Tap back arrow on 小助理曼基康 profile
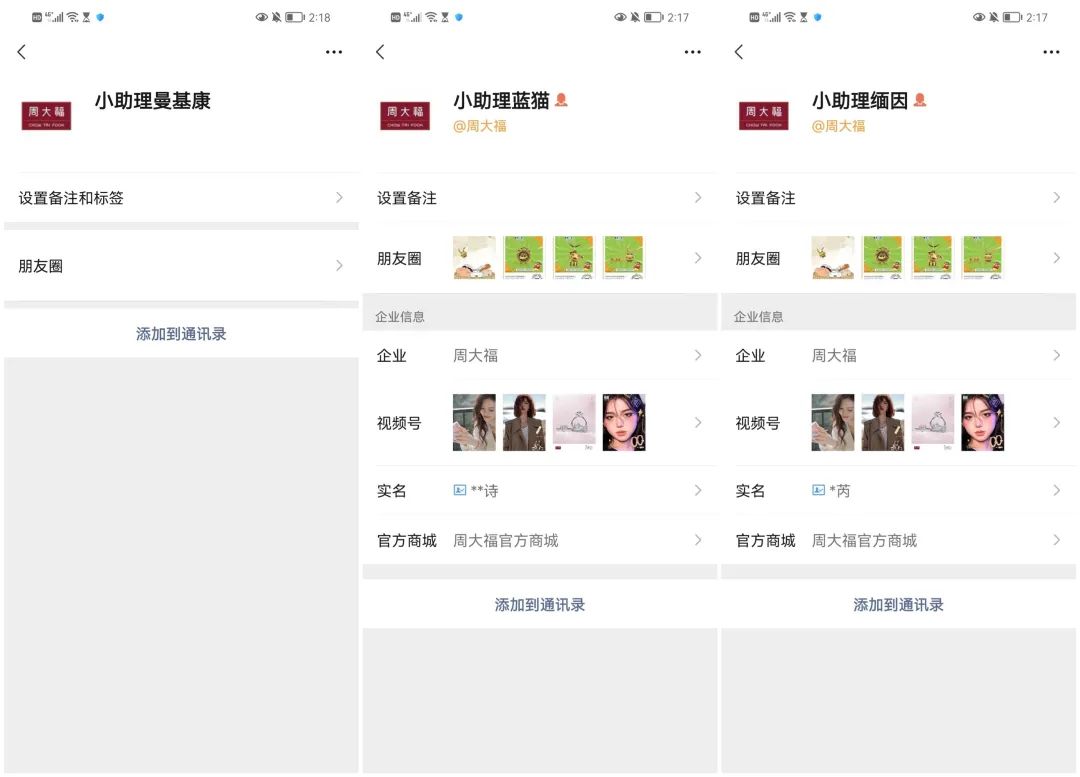The image size is (1080, 777). (x=22, y=52)
